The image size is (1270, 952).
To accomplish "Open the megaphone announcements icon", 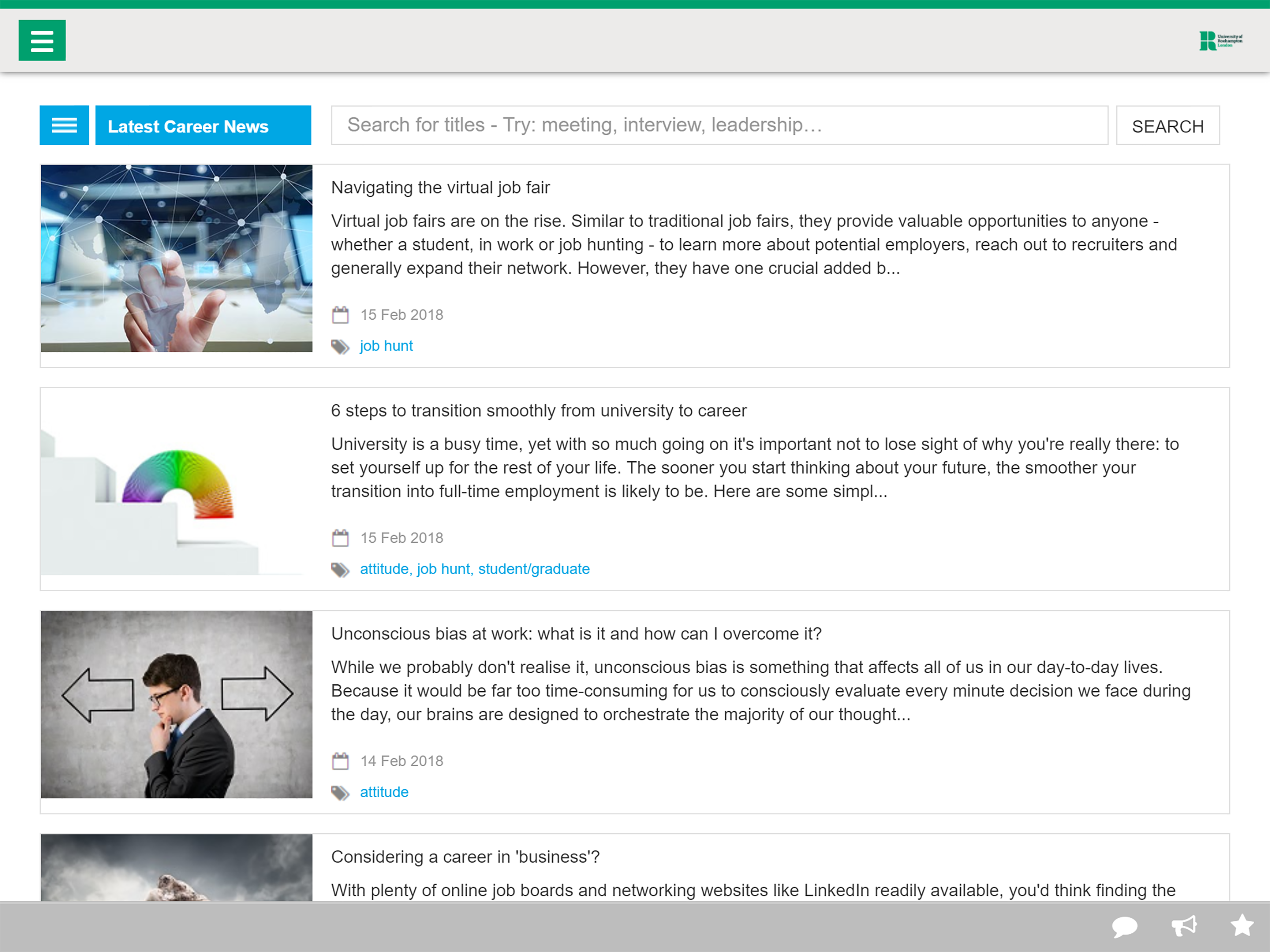I will [x=1184, y=926].
